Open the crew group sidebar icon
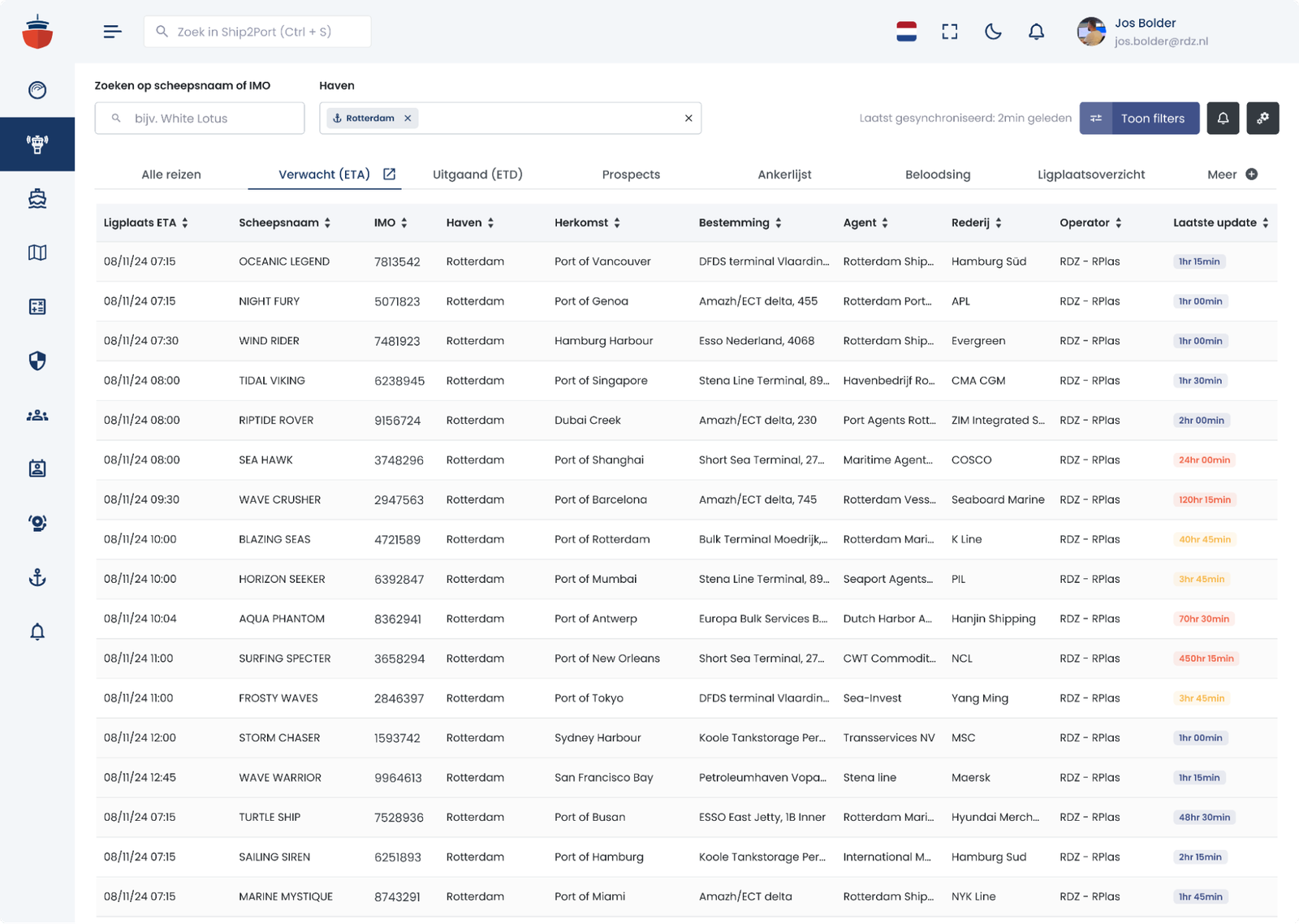 coord(37,415)
